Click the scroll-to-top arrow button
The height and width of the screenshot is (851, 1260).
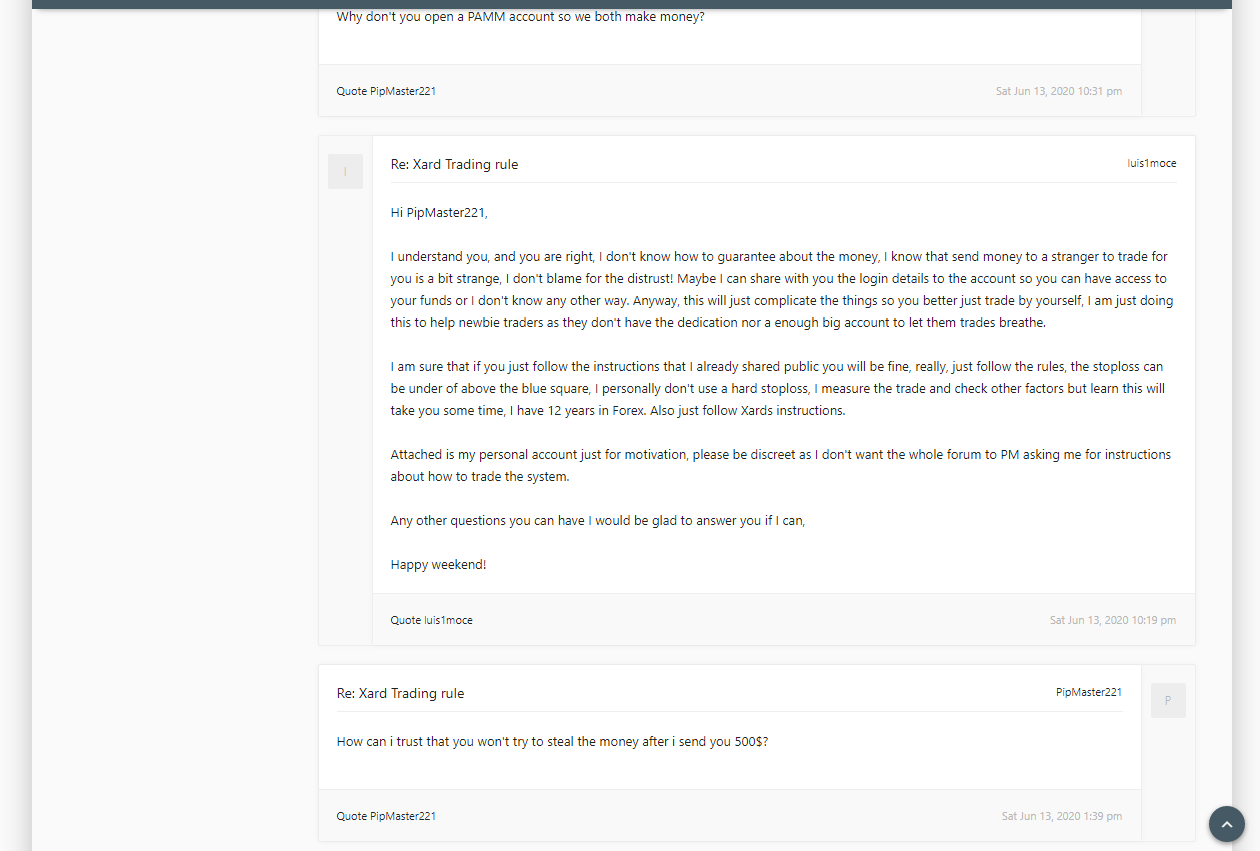(1227, 824)
